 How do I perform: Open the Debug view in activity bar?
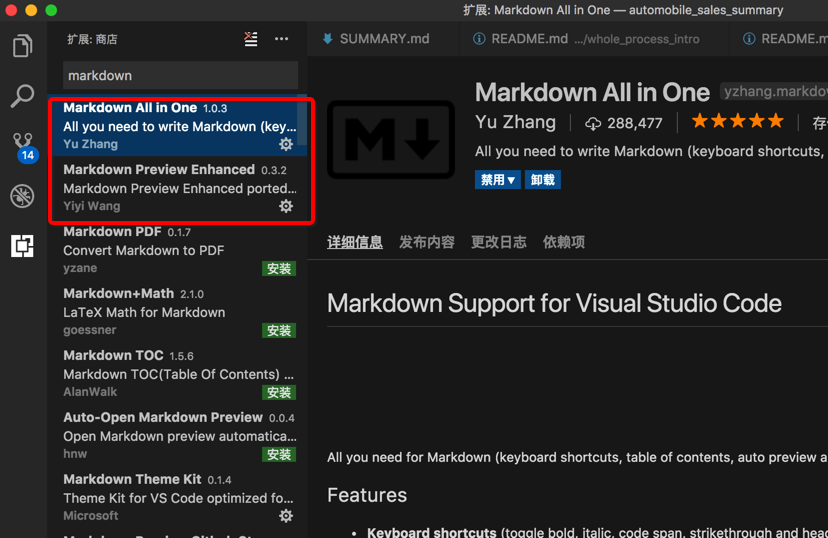click(22, 196)
